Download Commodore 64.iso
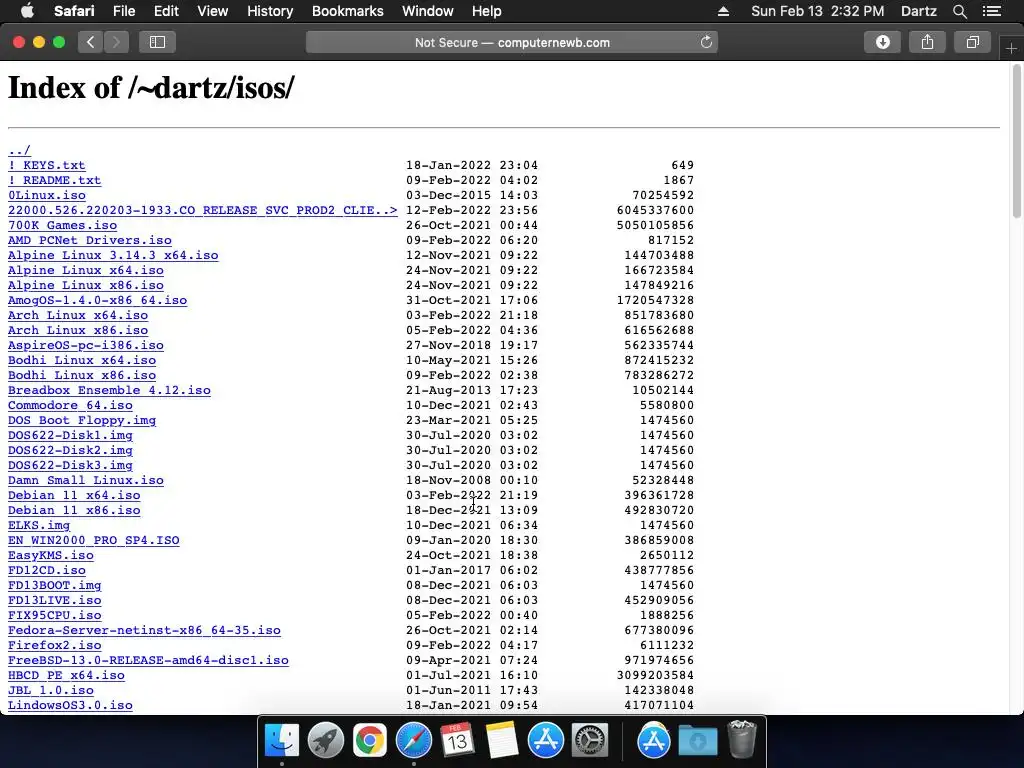1024x768 pixels. click(x=70, y=406)
